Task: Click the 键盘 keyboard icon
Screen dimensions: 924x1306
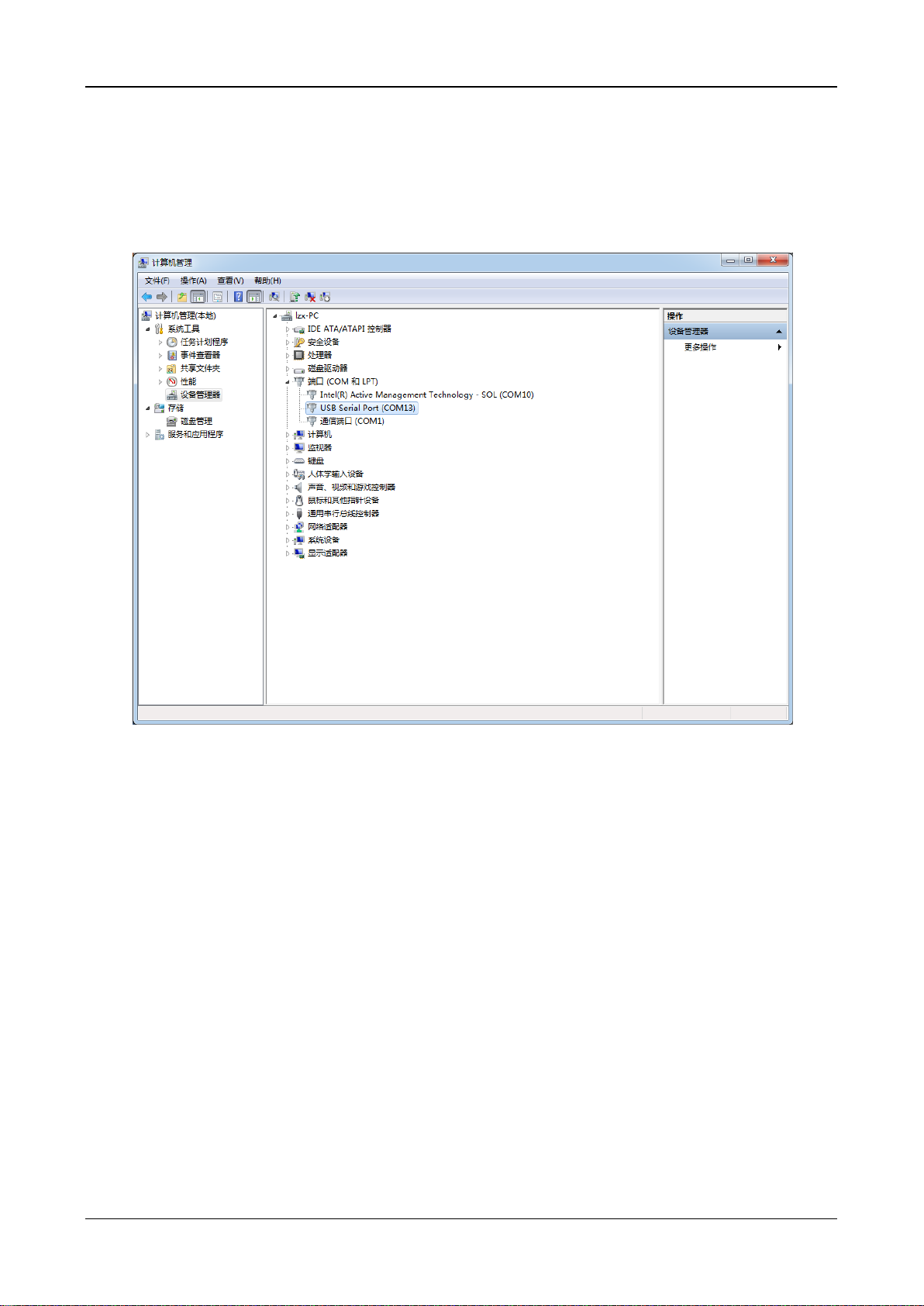Action: tap(299, 460)
